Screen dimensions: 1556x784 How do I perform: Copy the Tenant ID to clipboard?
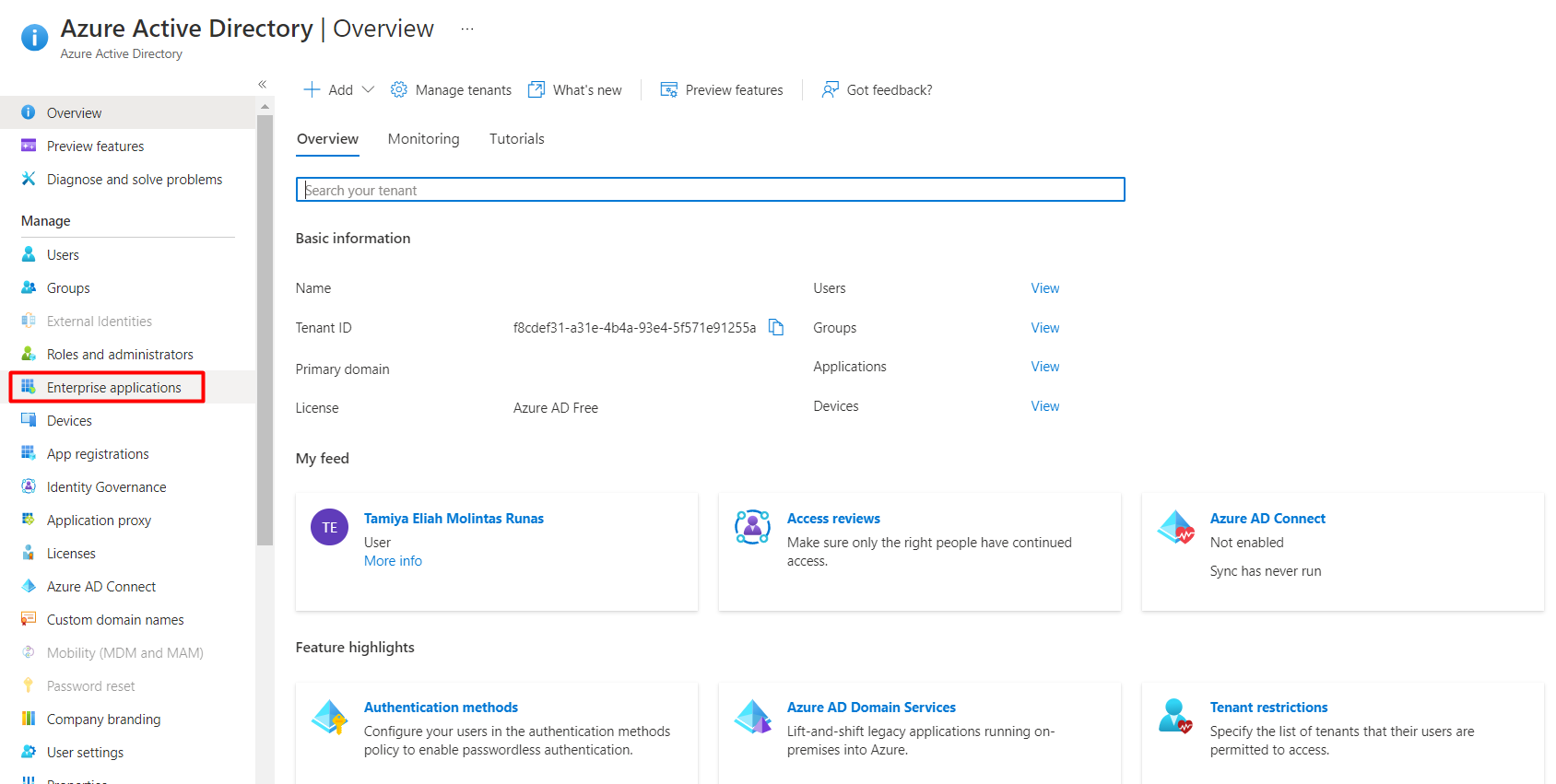pos(776,327)
